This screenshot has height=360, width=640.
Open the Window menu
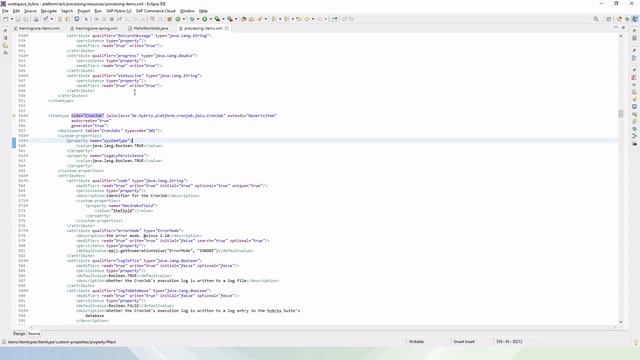pos(187,11)
